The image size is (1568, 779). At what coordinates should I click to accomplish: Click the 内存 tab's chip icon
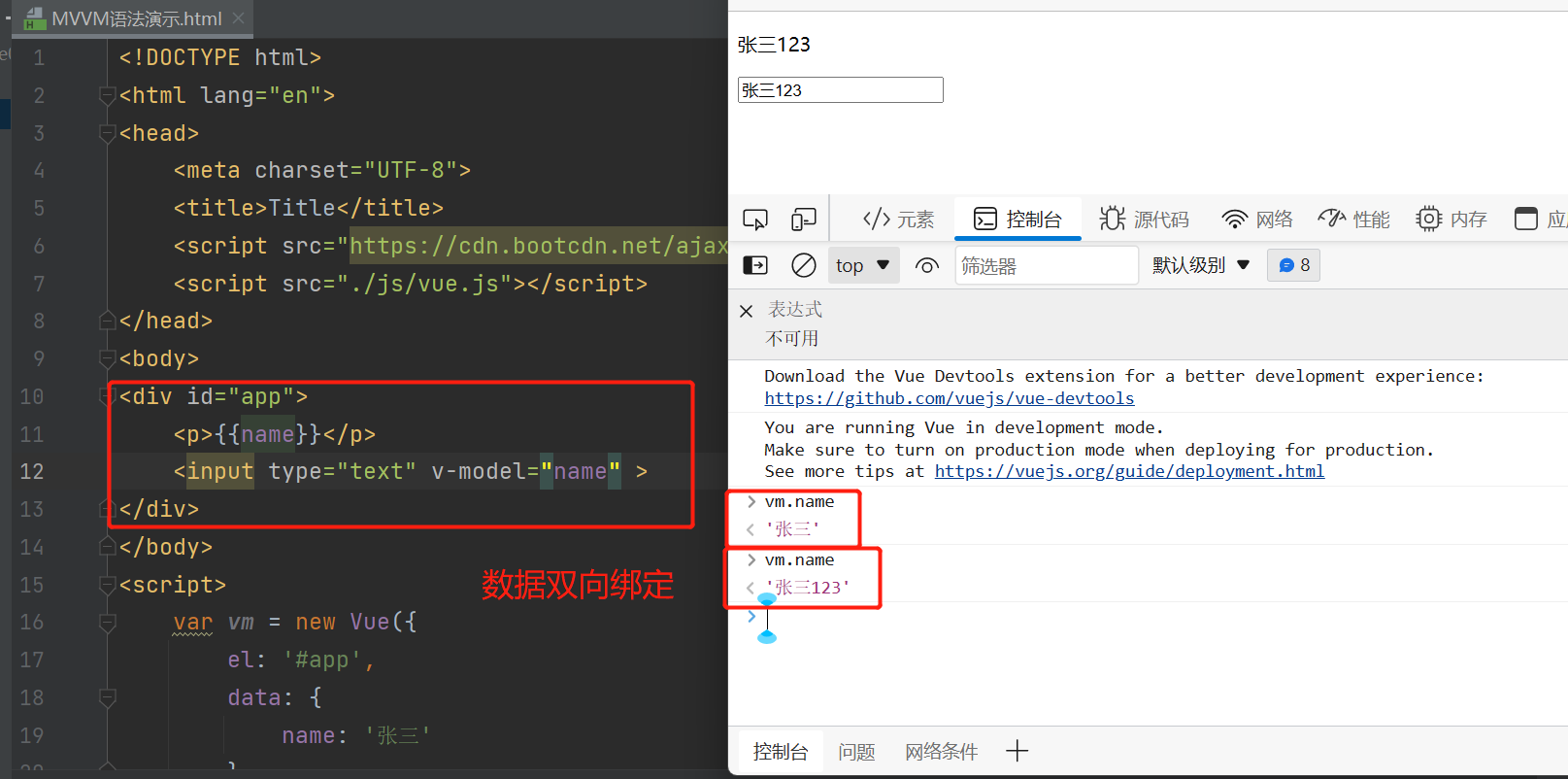coord(1428,220)
